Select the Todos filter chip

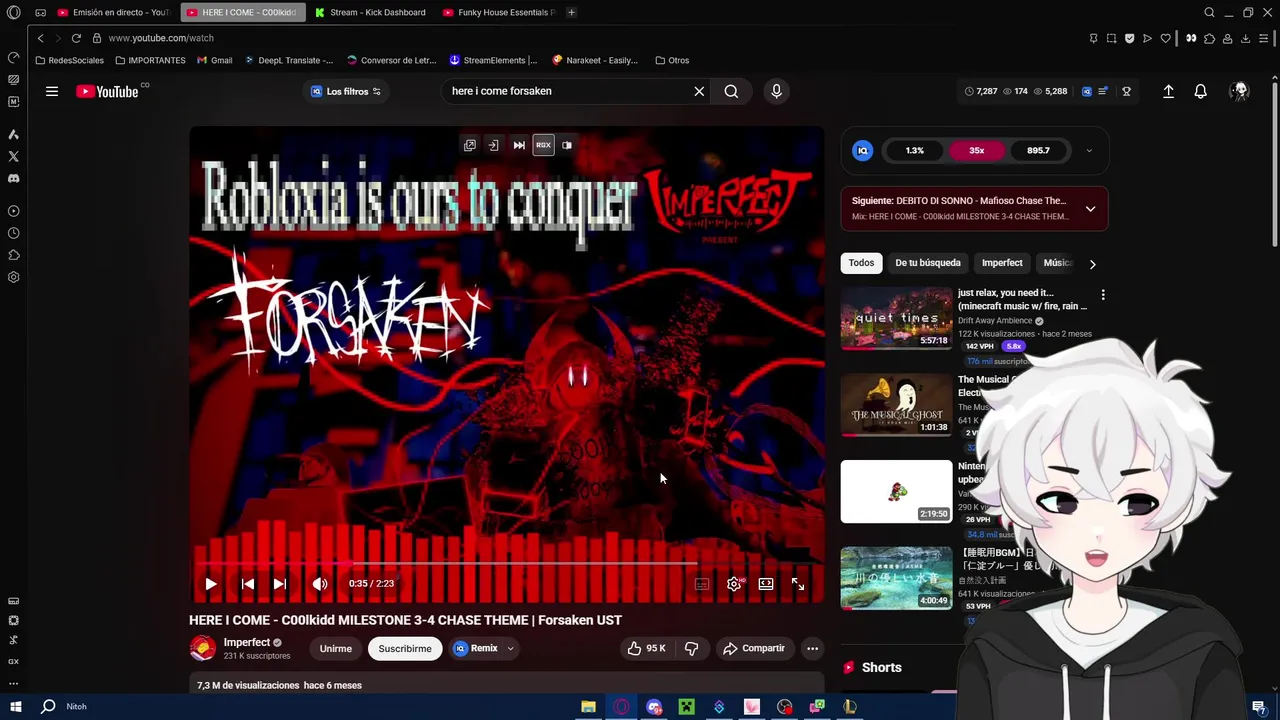coord(861,263)
